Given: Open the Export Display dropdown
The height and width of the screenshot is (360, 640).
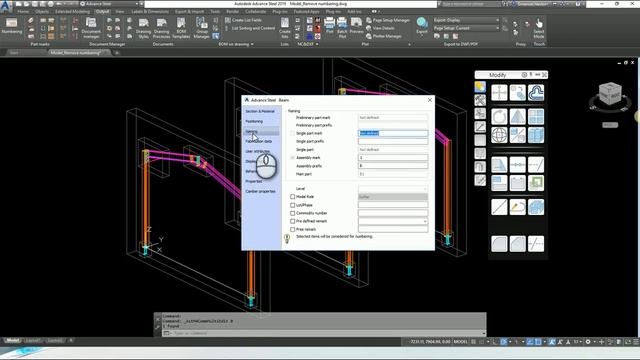Looking at the screenshot, I should tap(466, 20).
